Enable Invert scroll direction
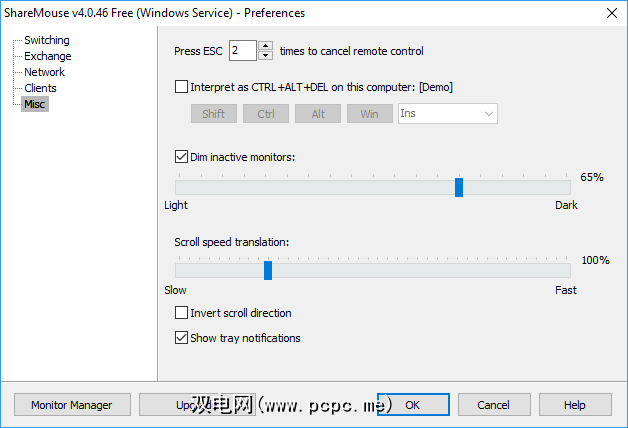628x428 pixels. [x=181, y=313]
